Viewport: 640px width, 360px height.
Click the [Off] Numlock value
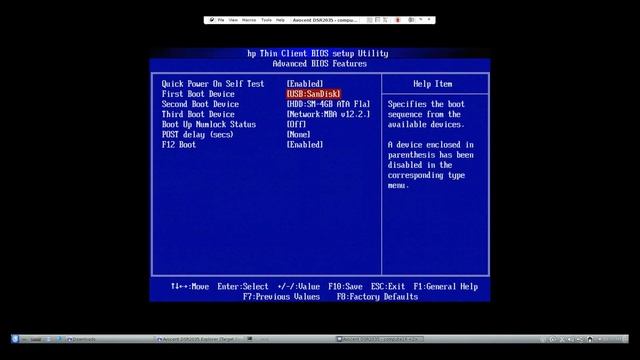[x=296, y=124]
